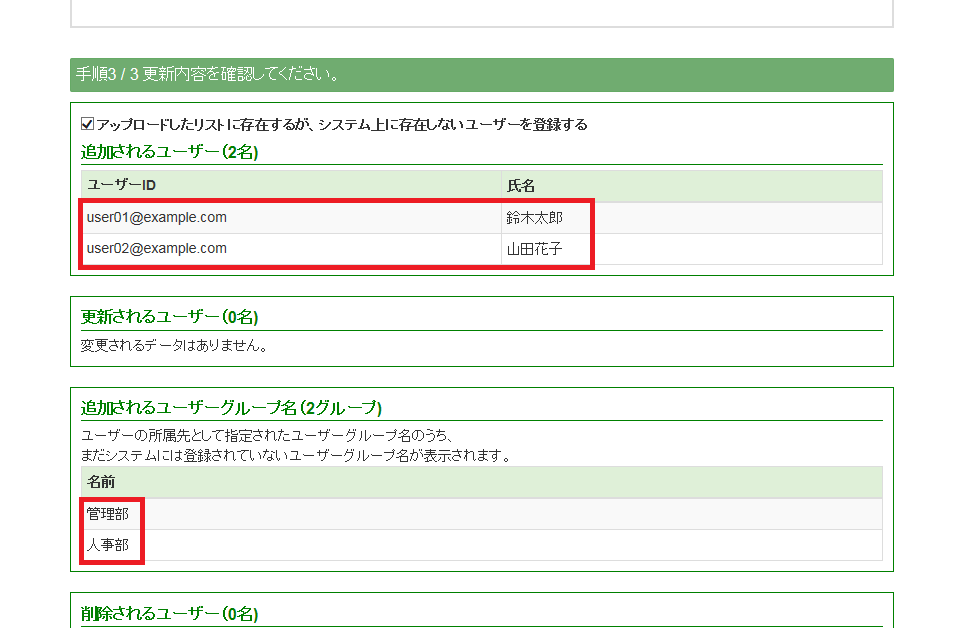This screenshot has width=963, height=628.
Task: Click the ユーザーID column header
Action: pyautogui.click(x=291, y=186)
